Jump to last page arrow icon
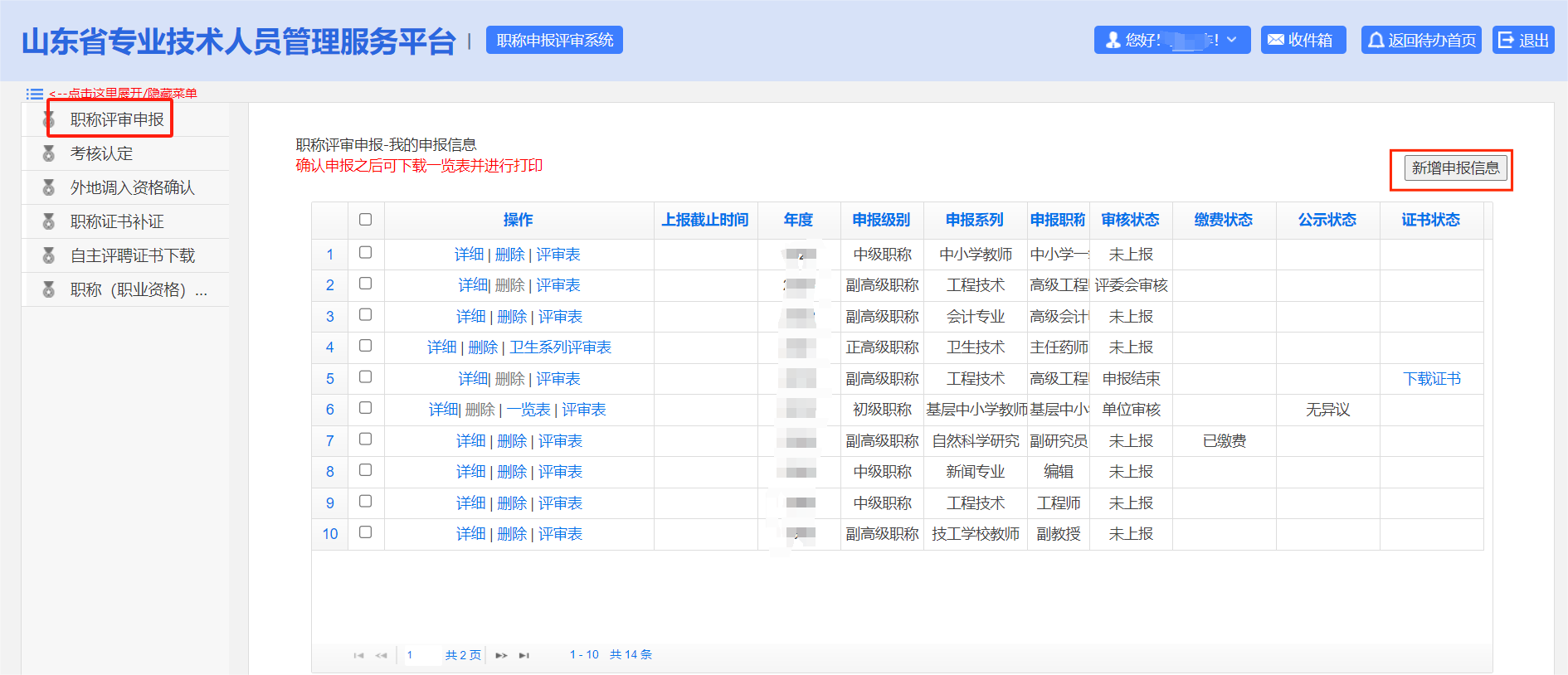Image resolution: width=1568 pixels, height=675 pixels. [523, 655]
